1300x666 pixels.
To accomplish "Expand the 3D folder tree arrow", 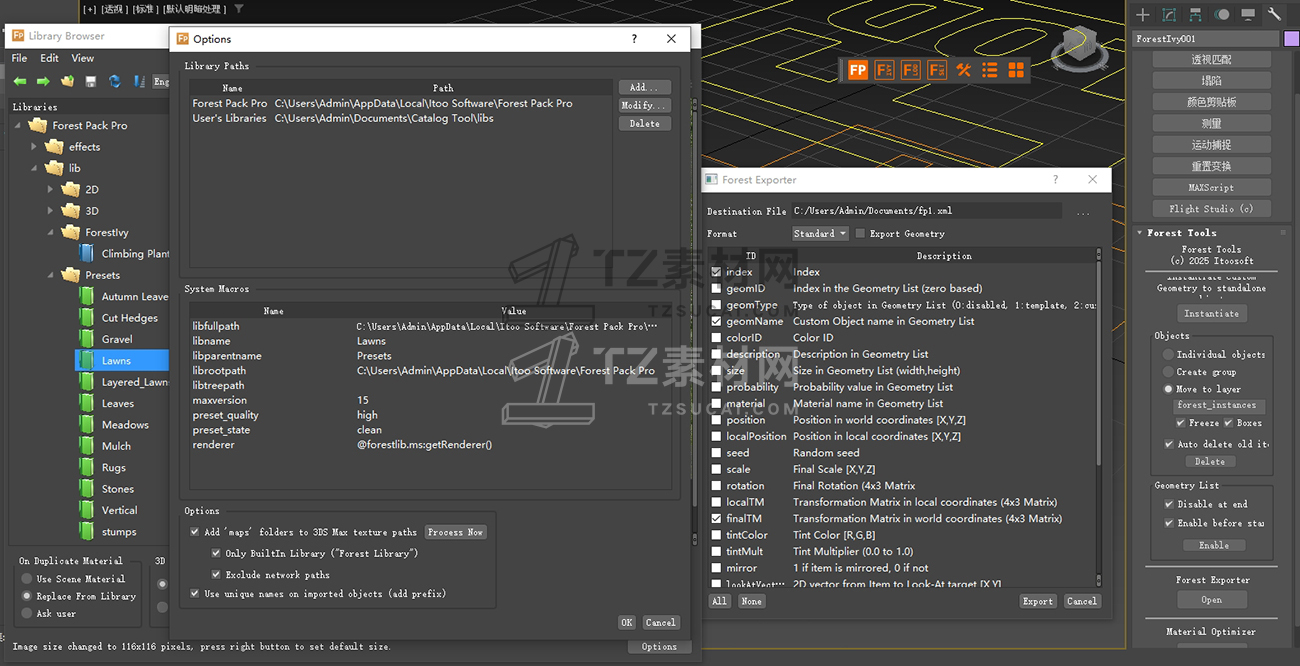I will pos(51,211).
